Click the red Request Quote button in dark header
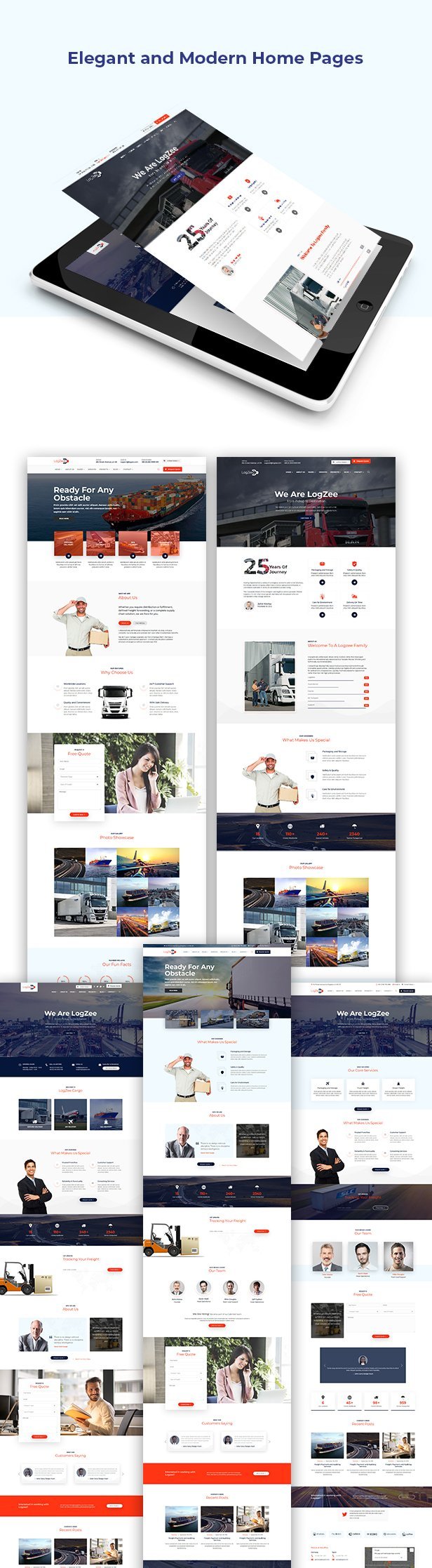Viewport: 432px width, 1568px height. click(x=361, y=461)
